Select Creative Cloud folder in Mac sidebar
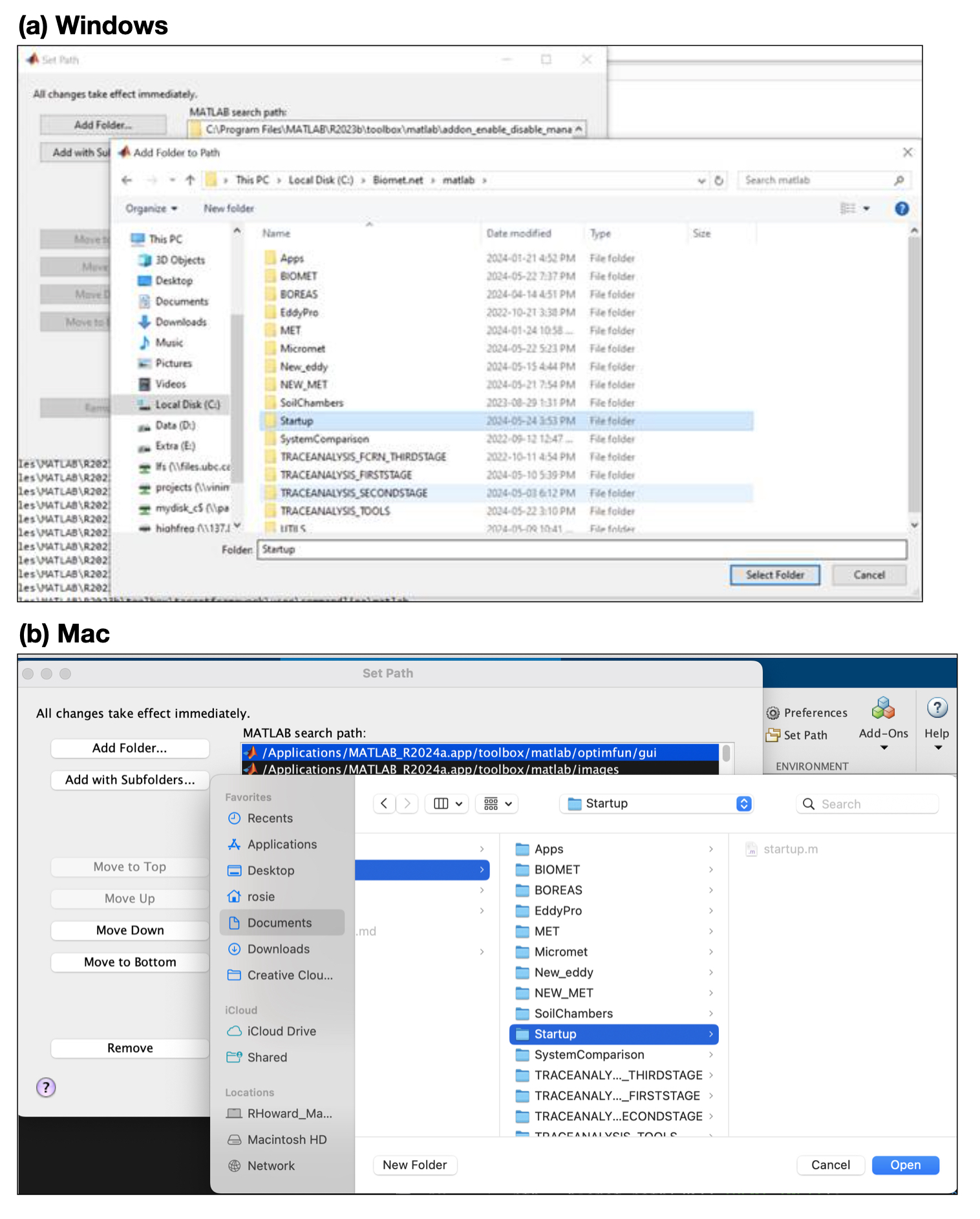980x1219 pixels. click(x=282, y=975)
